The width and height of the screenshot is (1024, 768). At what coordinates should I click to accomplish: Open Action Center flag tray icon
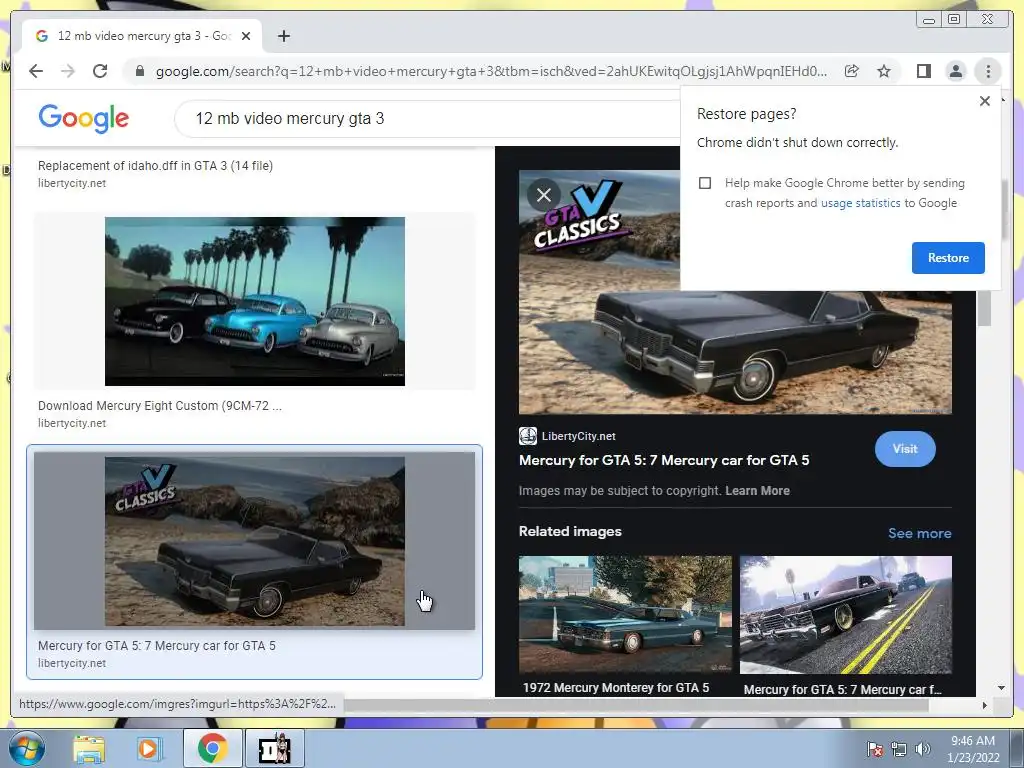point(875,749)
